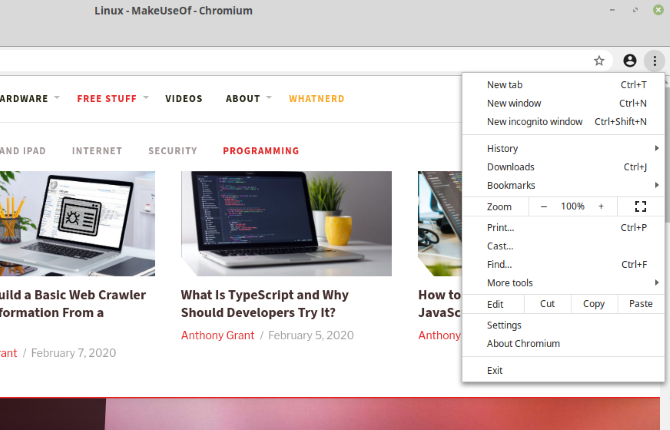Decrease zoom with the minus button
The height and width of the screenshot is (430, 670).
tap(544, 206)
